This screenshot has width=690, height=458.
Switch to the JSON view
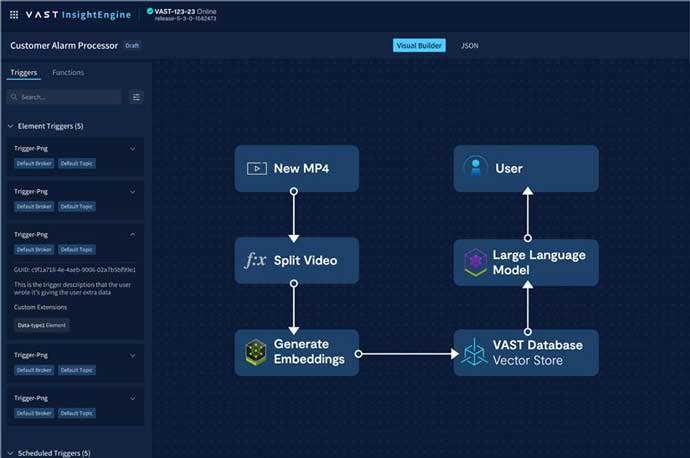point(469,46)
